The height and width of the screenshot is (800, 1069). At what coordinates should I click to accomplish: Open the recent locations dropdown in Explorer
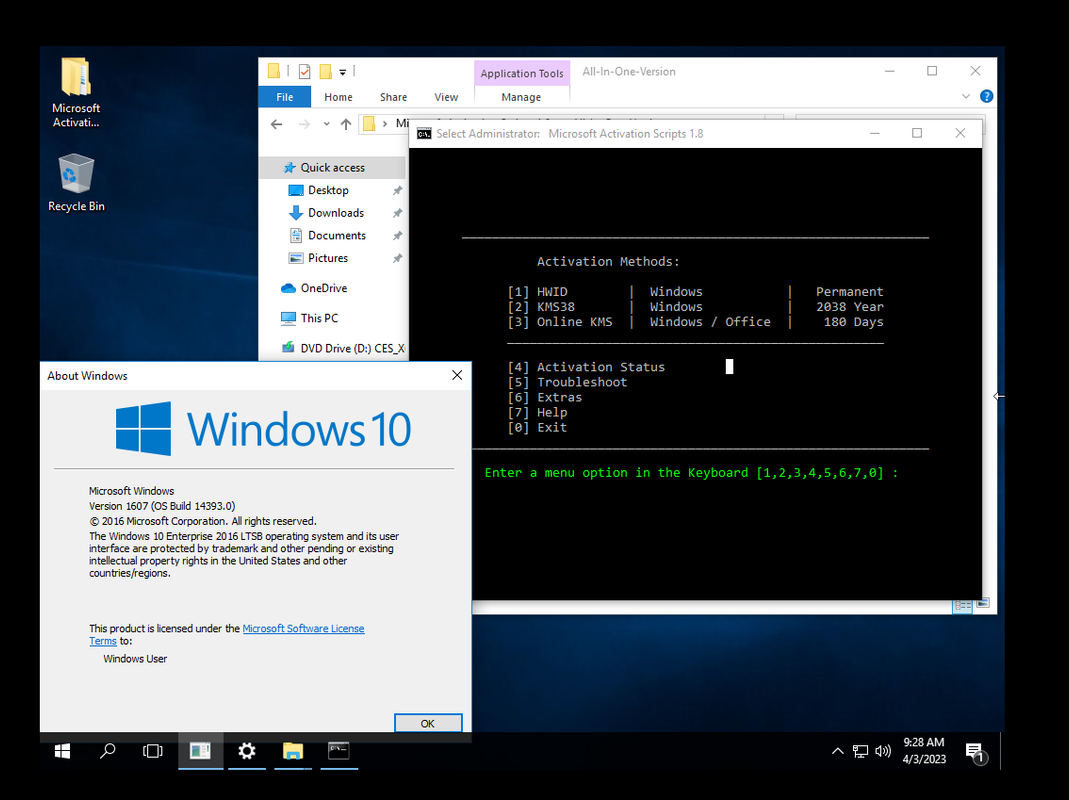tap(327, 123)
